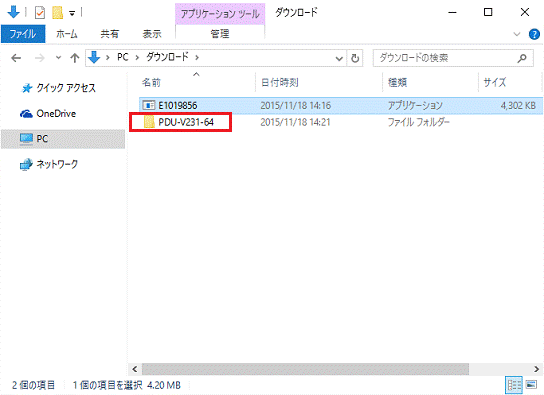This screenshot has height=395, width=544.
Task: Switch to details view layout
Action: (x=514, y=385)
